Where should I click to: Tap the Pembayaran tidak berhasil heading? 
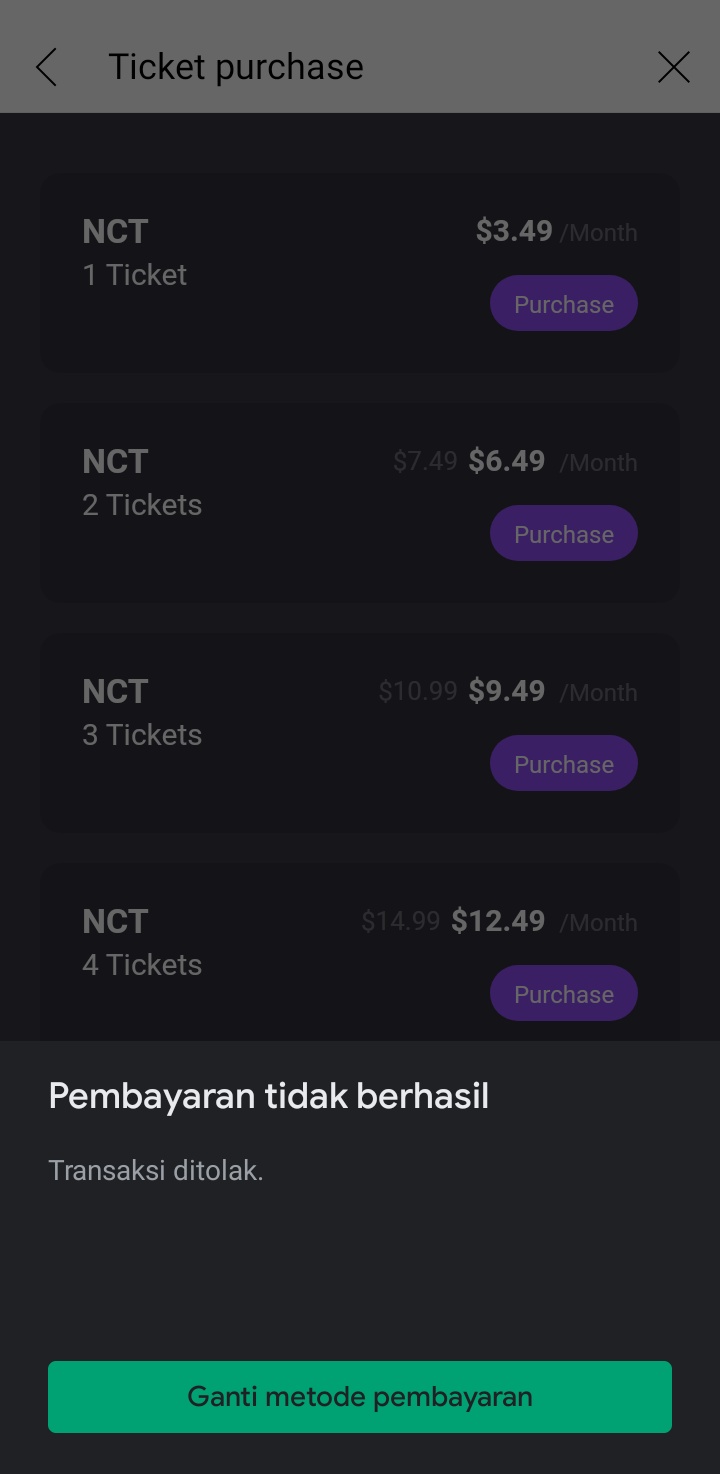click(x=269, y=1096)
